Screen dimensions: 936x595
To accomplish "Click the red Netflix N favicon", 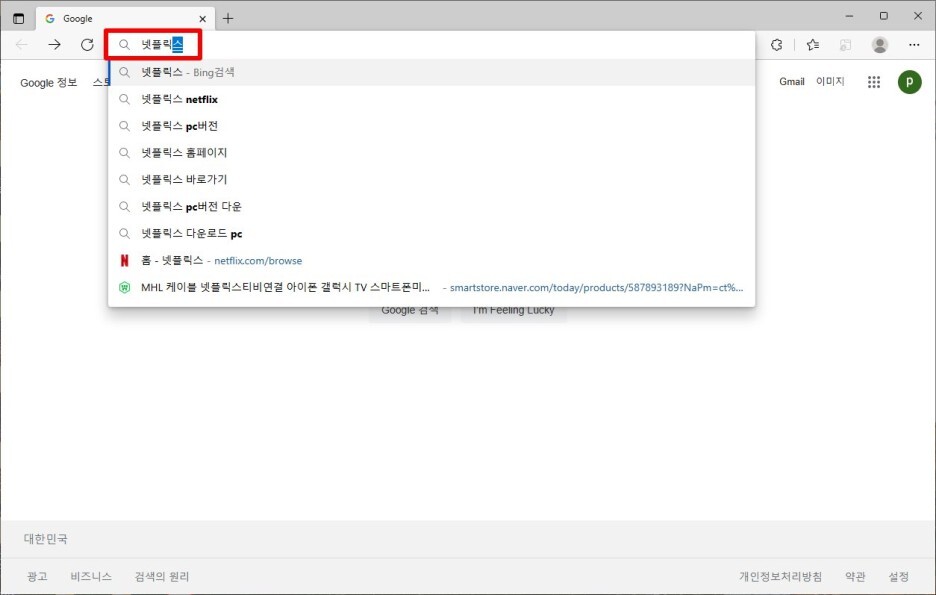I will click(x=124, y=260).
